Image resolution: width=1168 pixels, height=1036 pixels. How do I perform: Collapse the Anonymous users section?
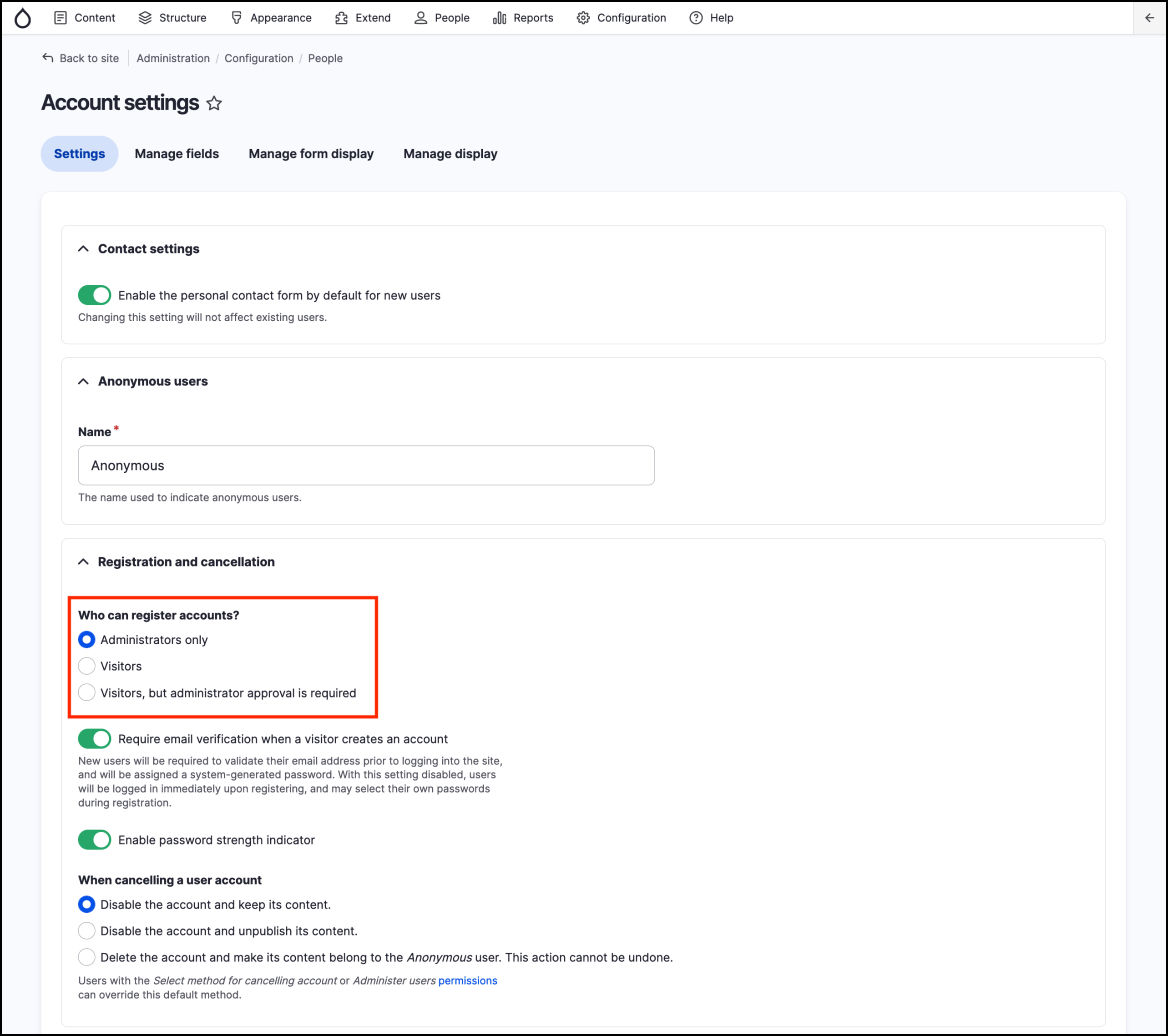click(83, 382)
